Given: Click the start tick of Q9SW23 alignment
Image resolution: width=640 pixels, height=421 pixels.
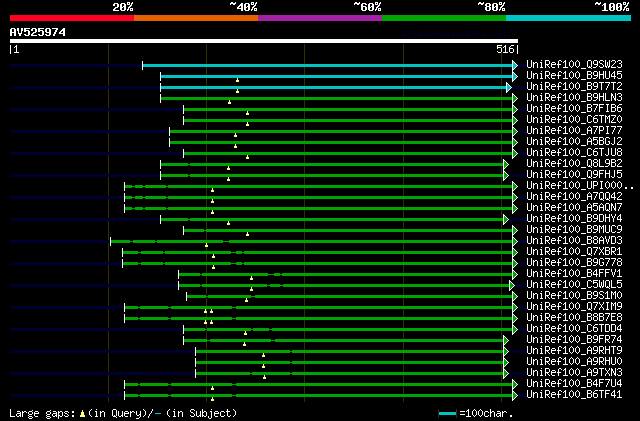Looking at the screenshot, I should point(142,65).
